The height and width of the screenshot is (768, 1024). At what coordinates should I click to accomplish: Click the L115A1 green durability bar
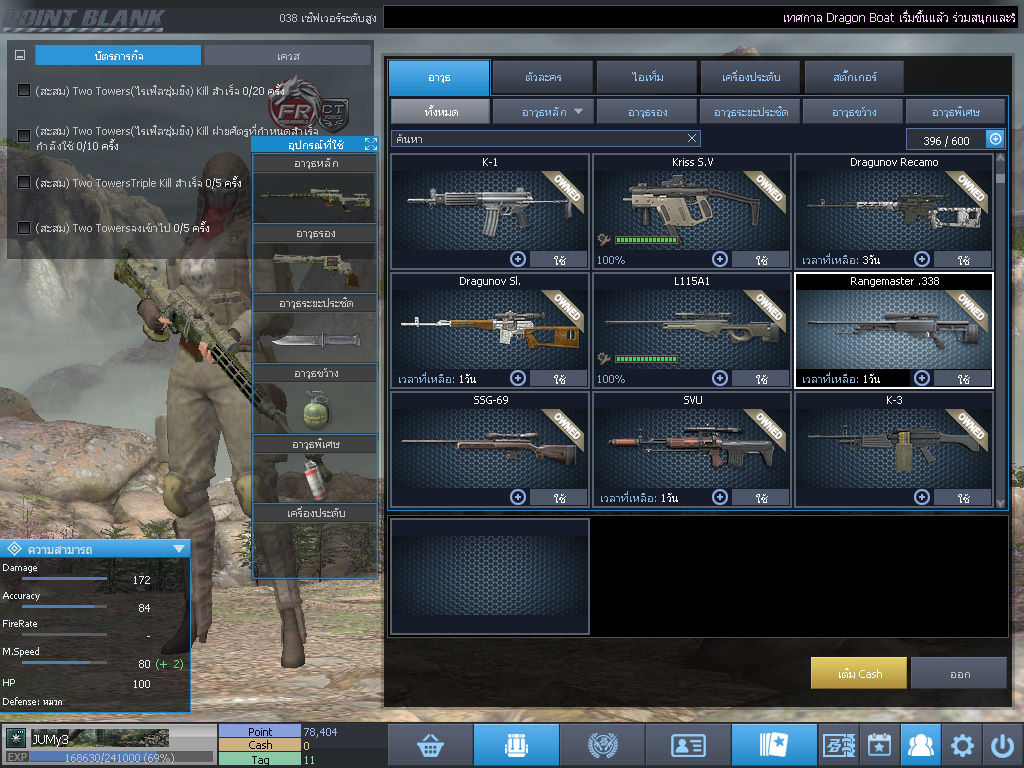[x=647, y=359]
